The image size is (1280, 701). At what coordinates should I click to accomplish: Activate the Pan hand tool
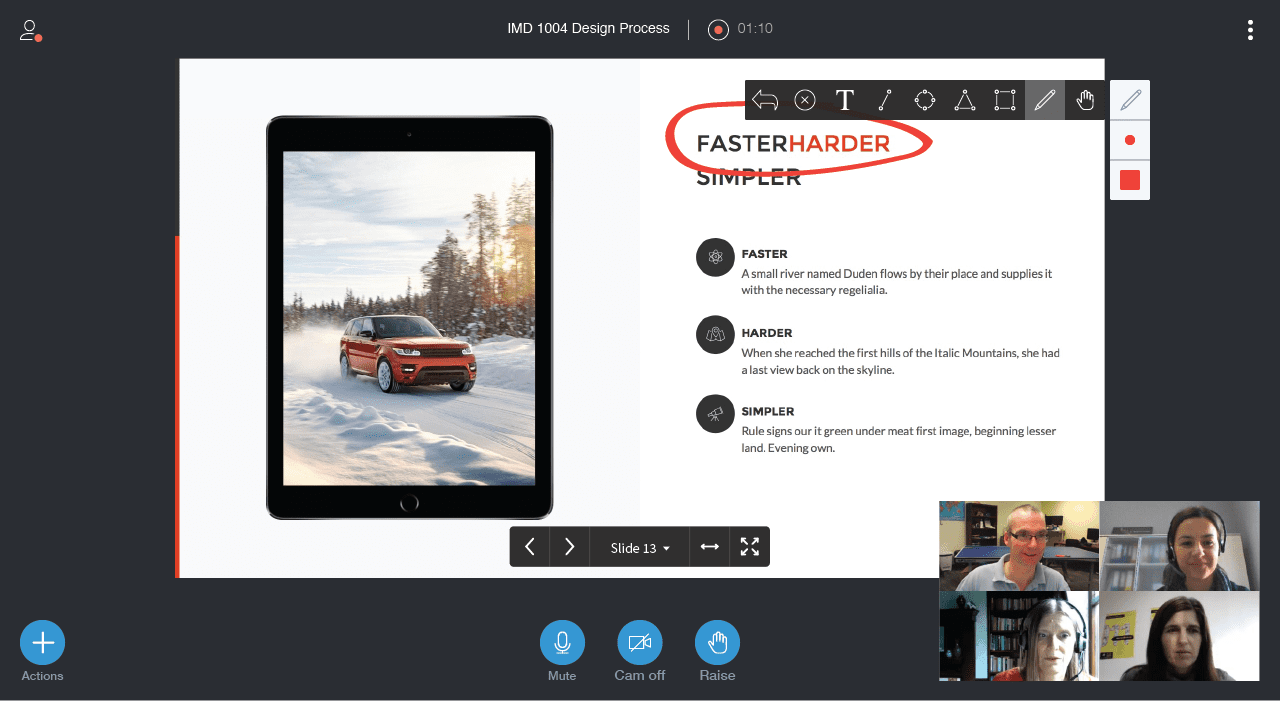(1085, 100)
